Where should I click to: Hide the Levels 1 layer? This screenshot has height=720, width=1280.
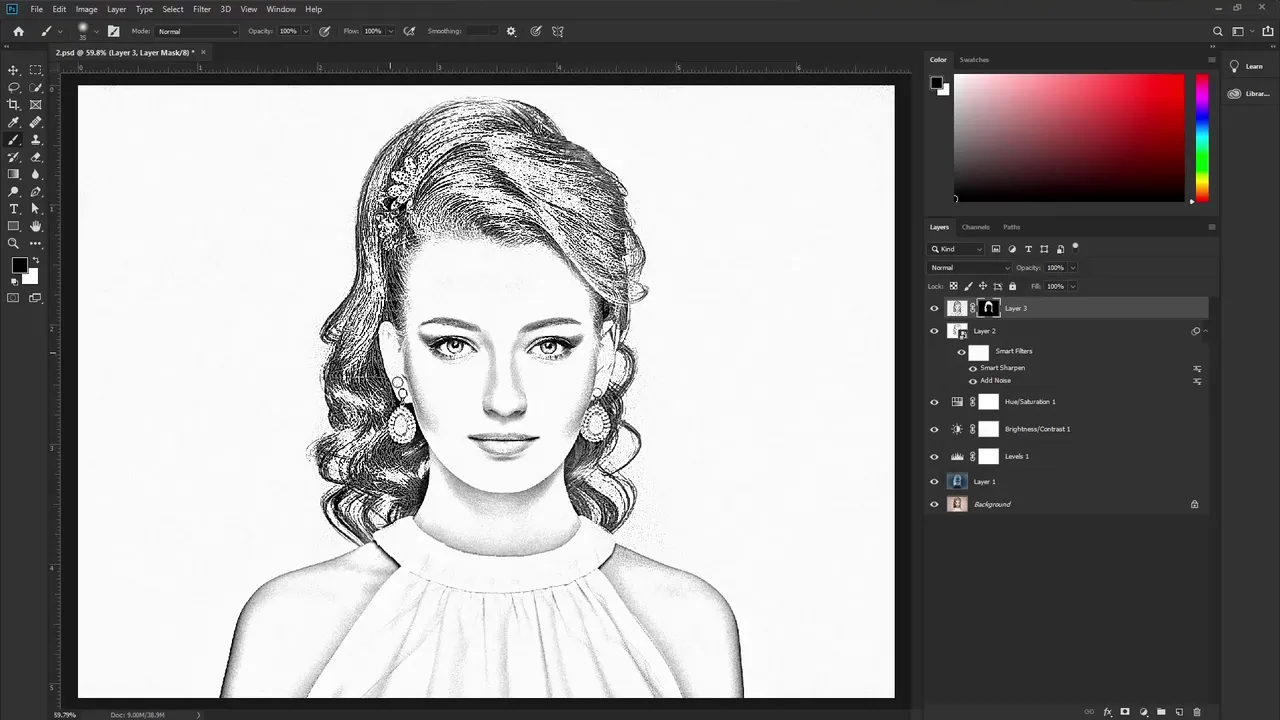click(x=934, y=457)
